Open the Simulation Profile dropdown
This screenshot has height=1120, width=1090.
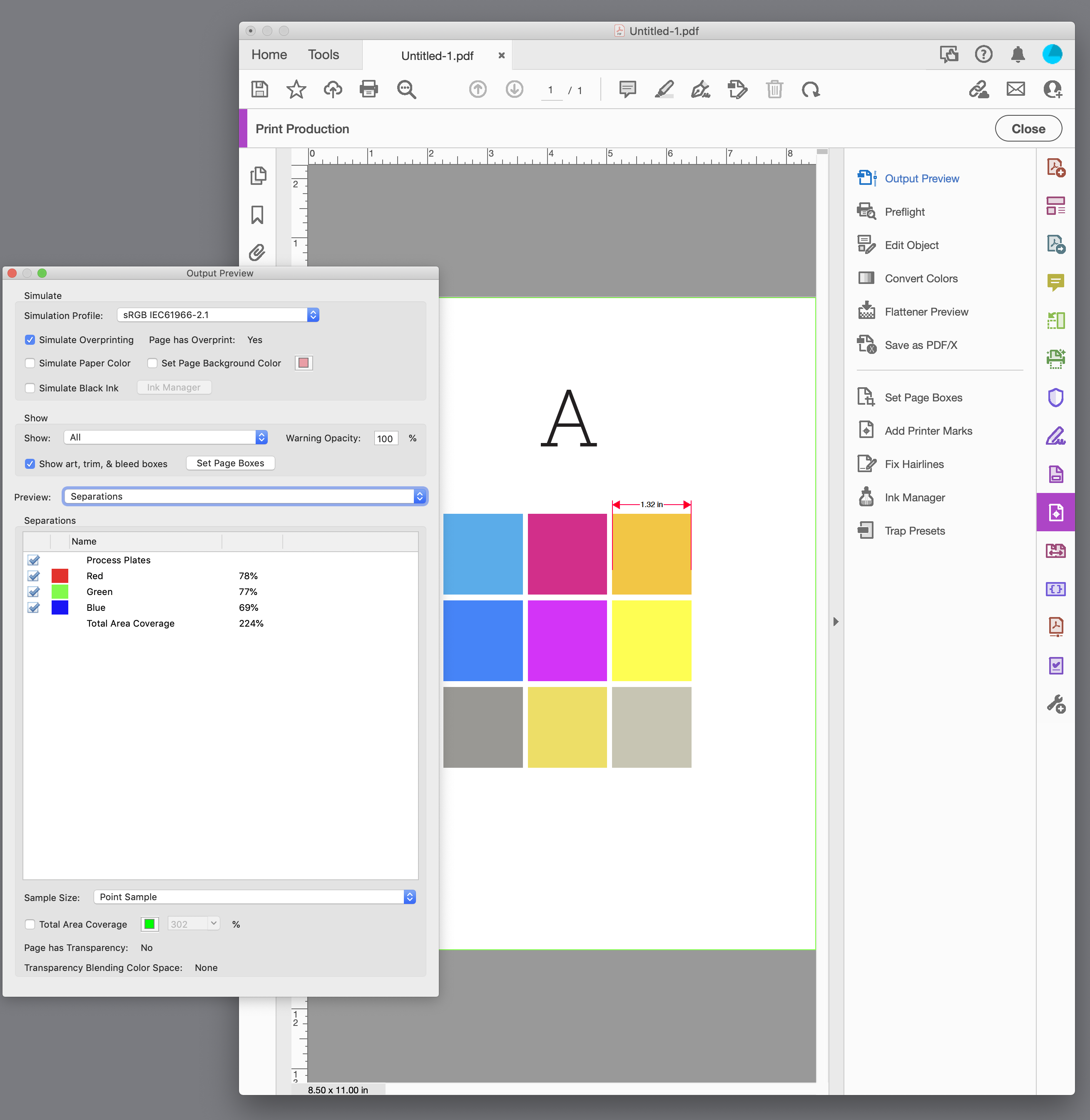(217, 314)
